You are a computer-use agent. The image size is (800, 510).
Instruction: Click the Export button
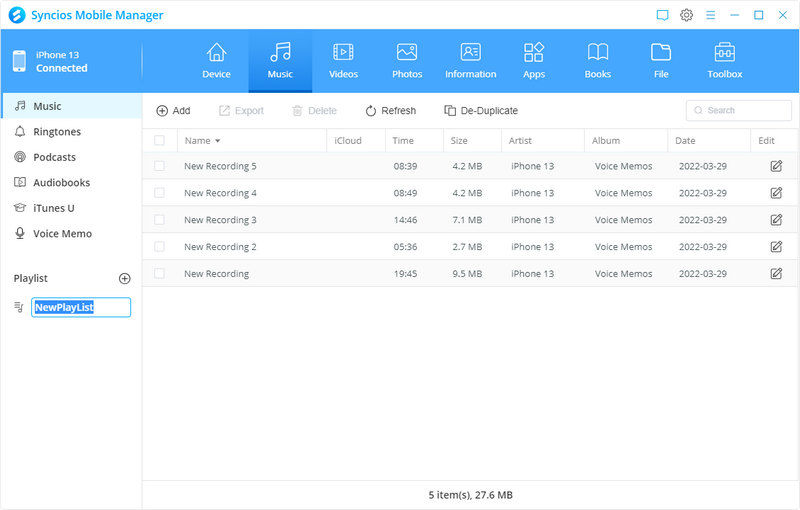[241, 111]
